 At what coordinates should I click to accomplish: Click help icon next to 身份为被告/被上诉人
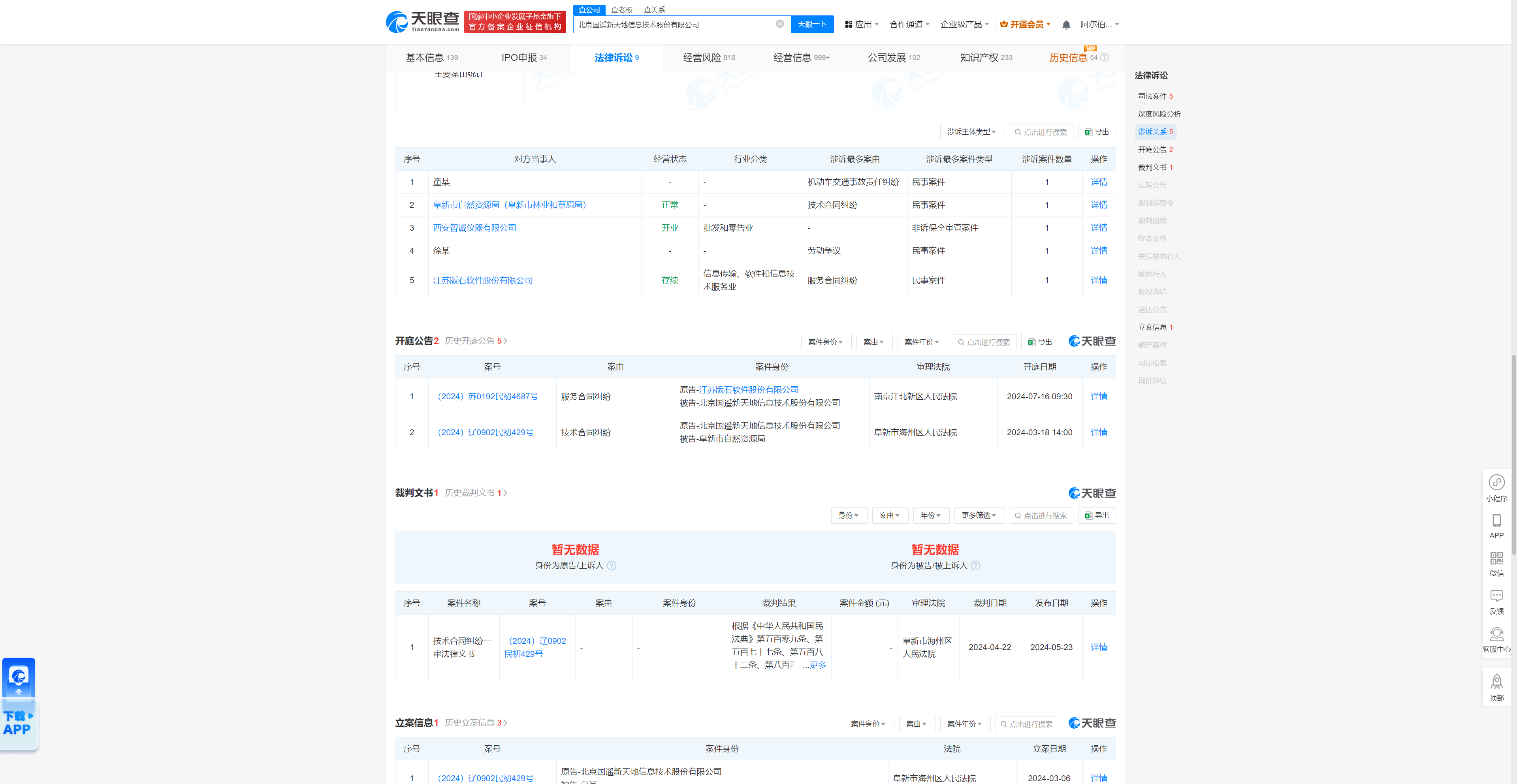(975, 566)
